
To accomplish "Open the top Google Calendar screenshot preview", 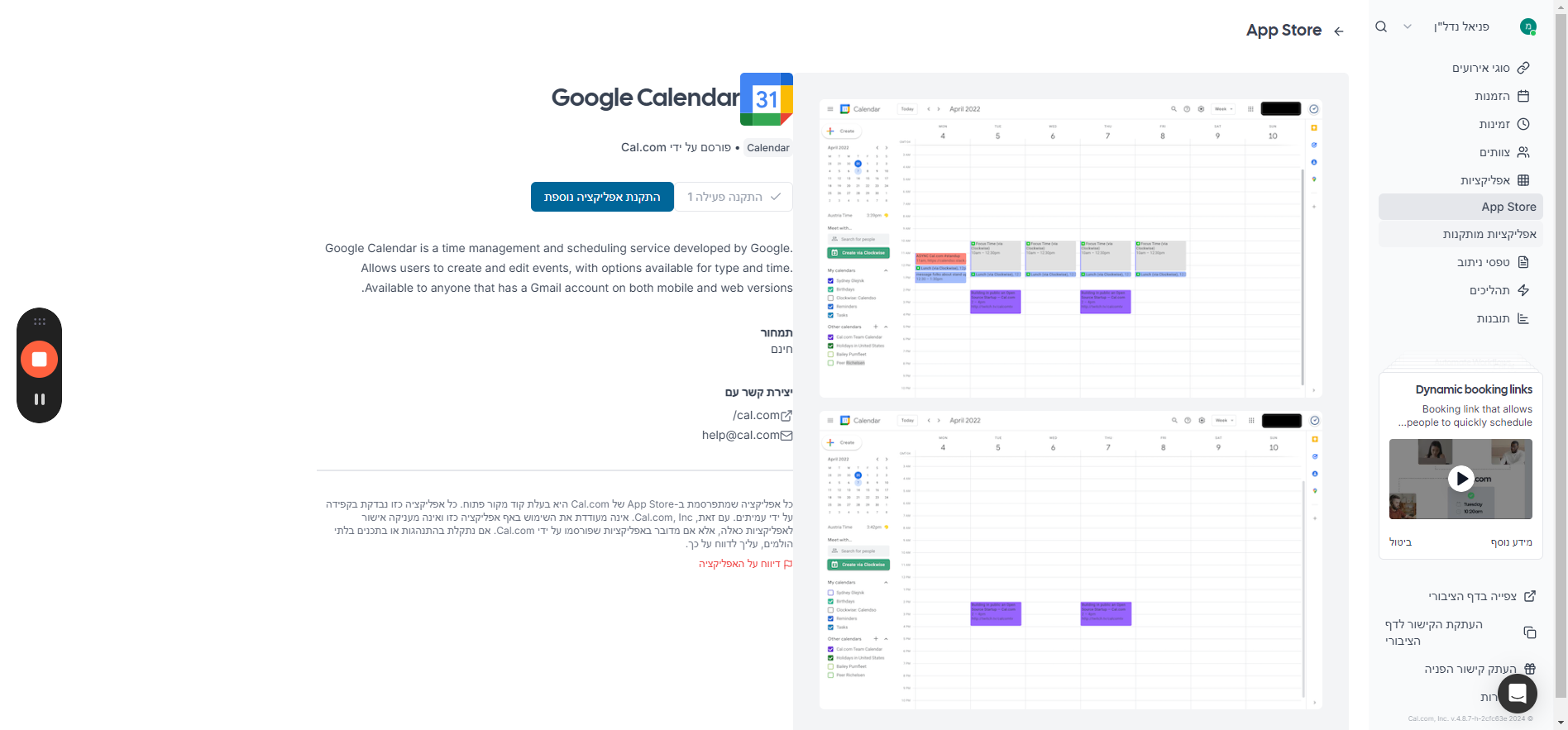I will pyautogui.click(x=1070, y=248).
